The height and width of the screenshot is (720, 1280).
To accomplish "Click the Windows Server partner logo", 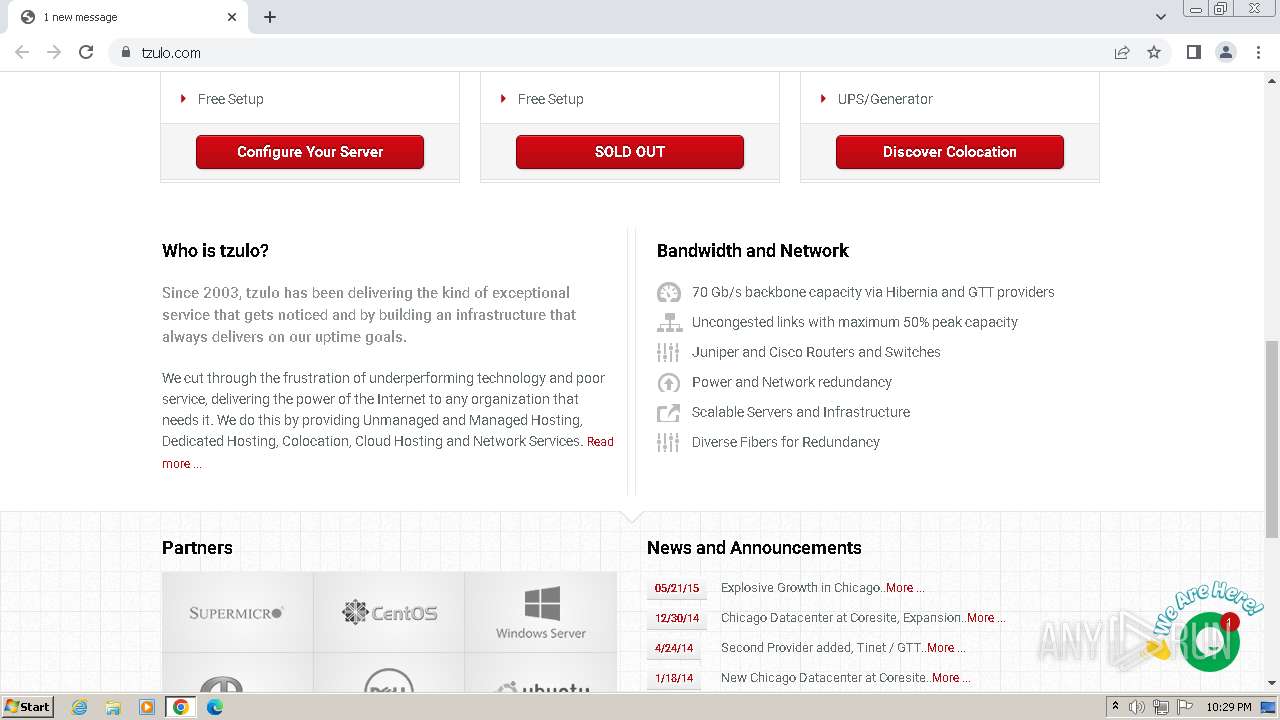I will (541, 612).
